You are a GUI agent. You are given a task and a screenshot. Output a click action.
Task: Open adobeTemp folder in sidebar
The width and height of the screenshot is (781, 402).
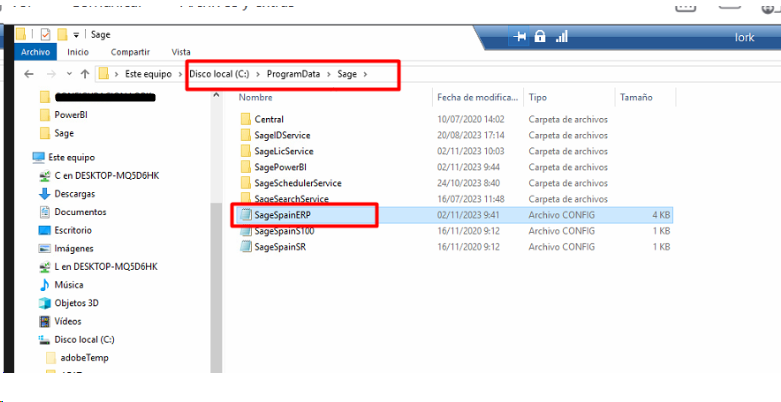(x=85, y=358)
